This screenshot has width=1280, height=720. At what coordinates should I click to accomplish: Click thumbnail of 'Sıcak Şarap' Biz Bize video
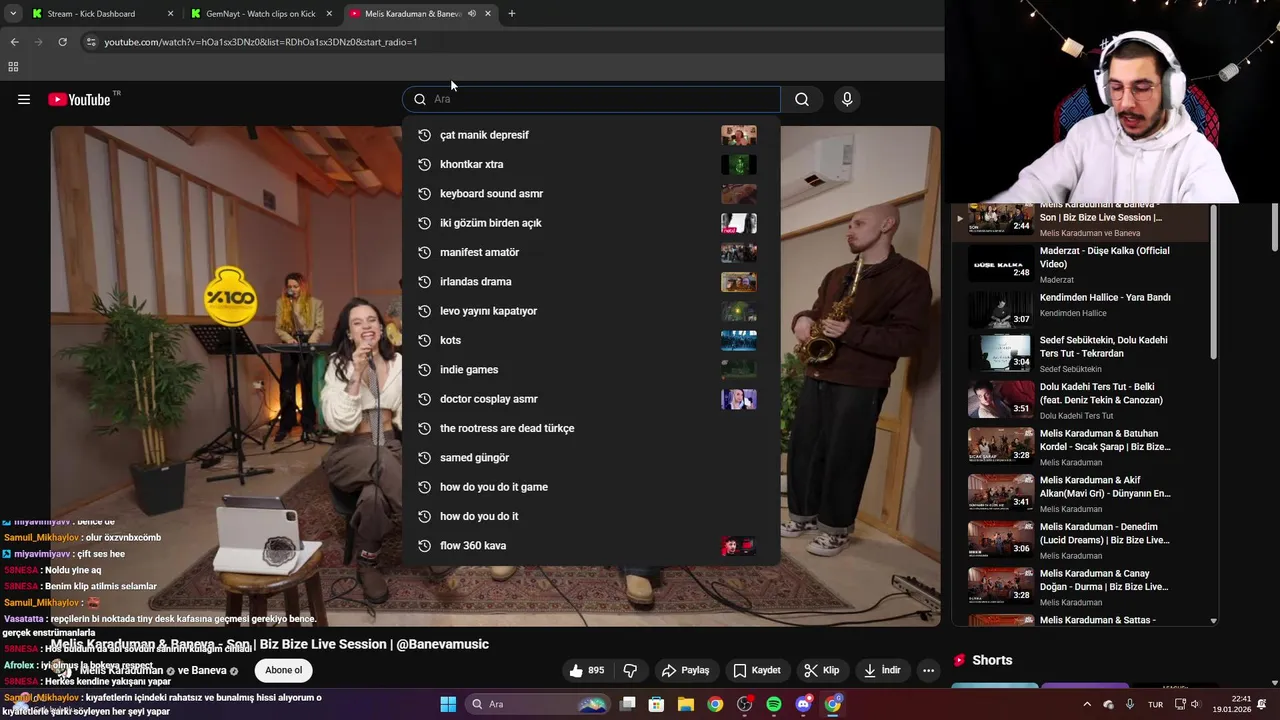(1001, 446)
